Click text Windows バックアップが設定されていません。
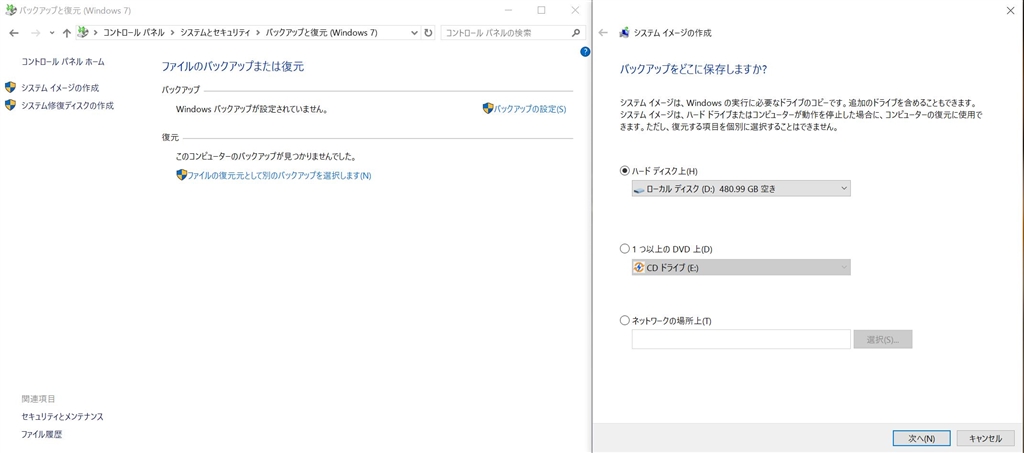 point(251,109)
